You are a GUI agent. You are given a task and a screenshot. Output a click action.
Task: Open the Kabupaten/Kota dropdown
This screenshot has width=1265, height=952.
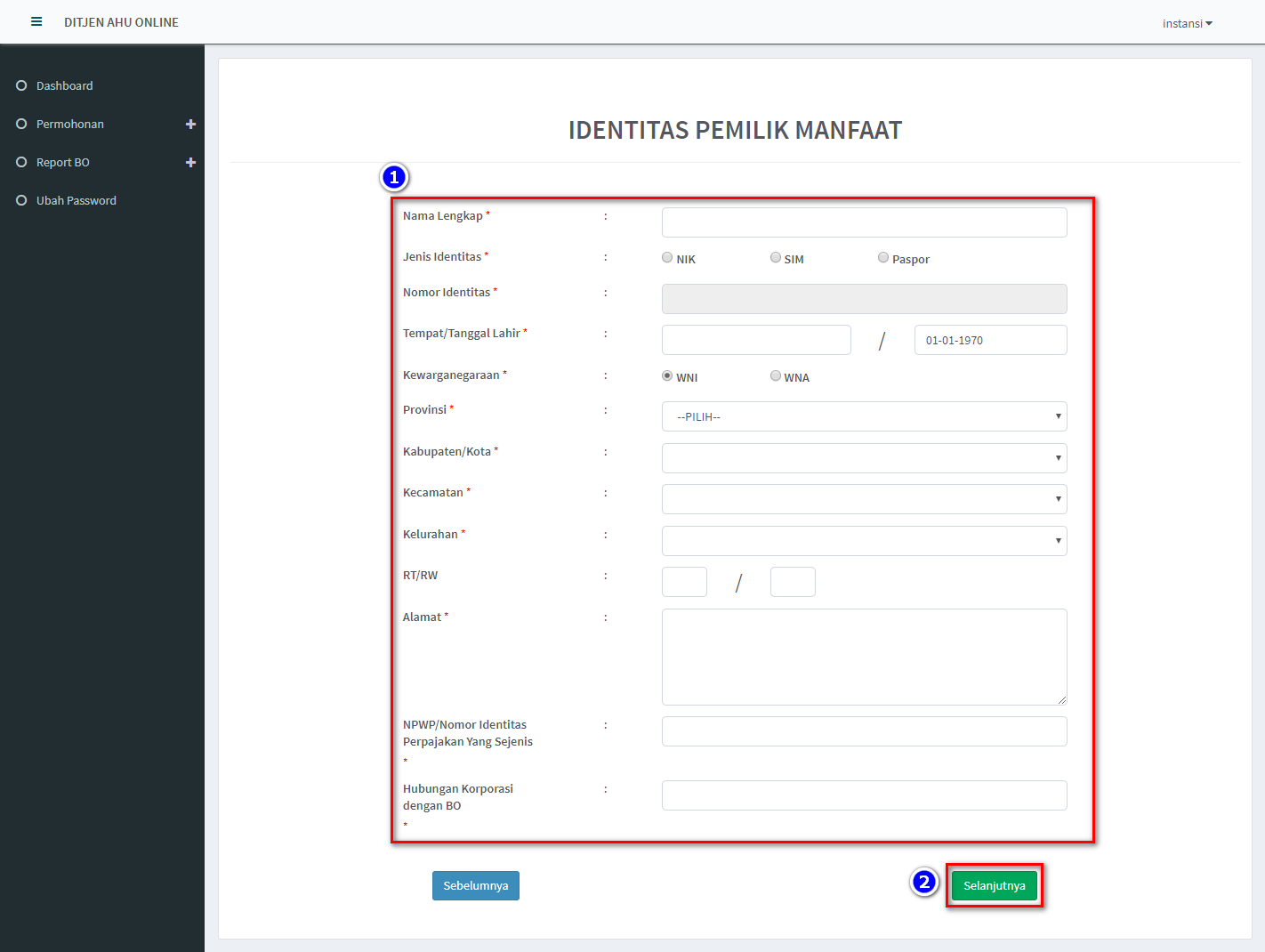click(864, 458)
